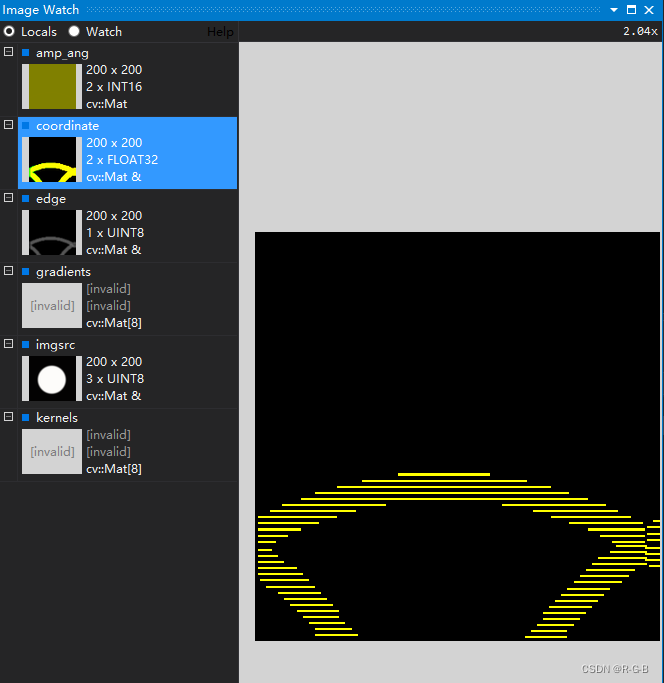Open the amp_ang olive thumbnail
Image resolution: width=664 pixels, height=683 pixels.
click(52, 86)
